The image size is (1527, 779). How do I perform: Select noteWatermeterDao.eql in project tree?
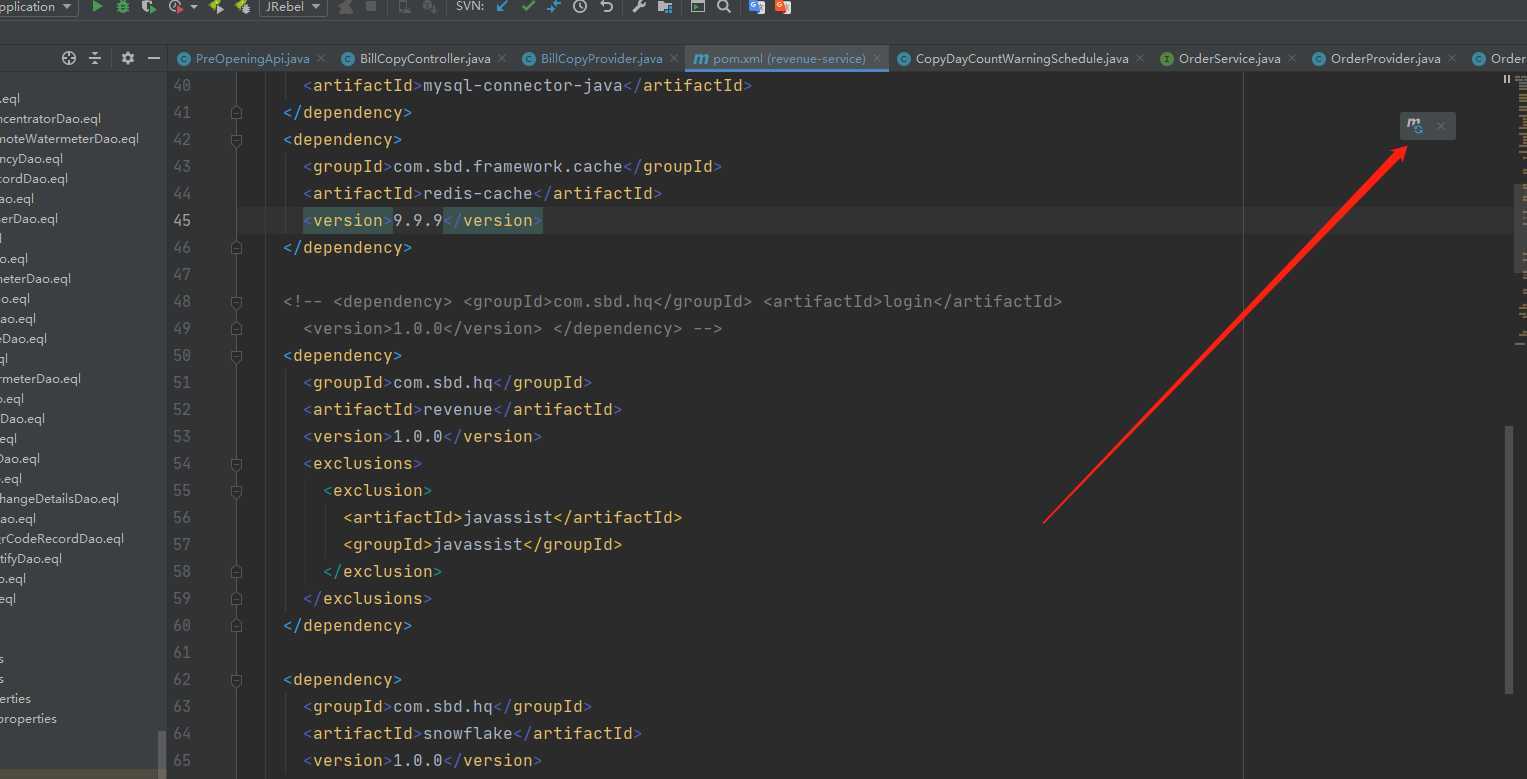(x=69, y=139)
